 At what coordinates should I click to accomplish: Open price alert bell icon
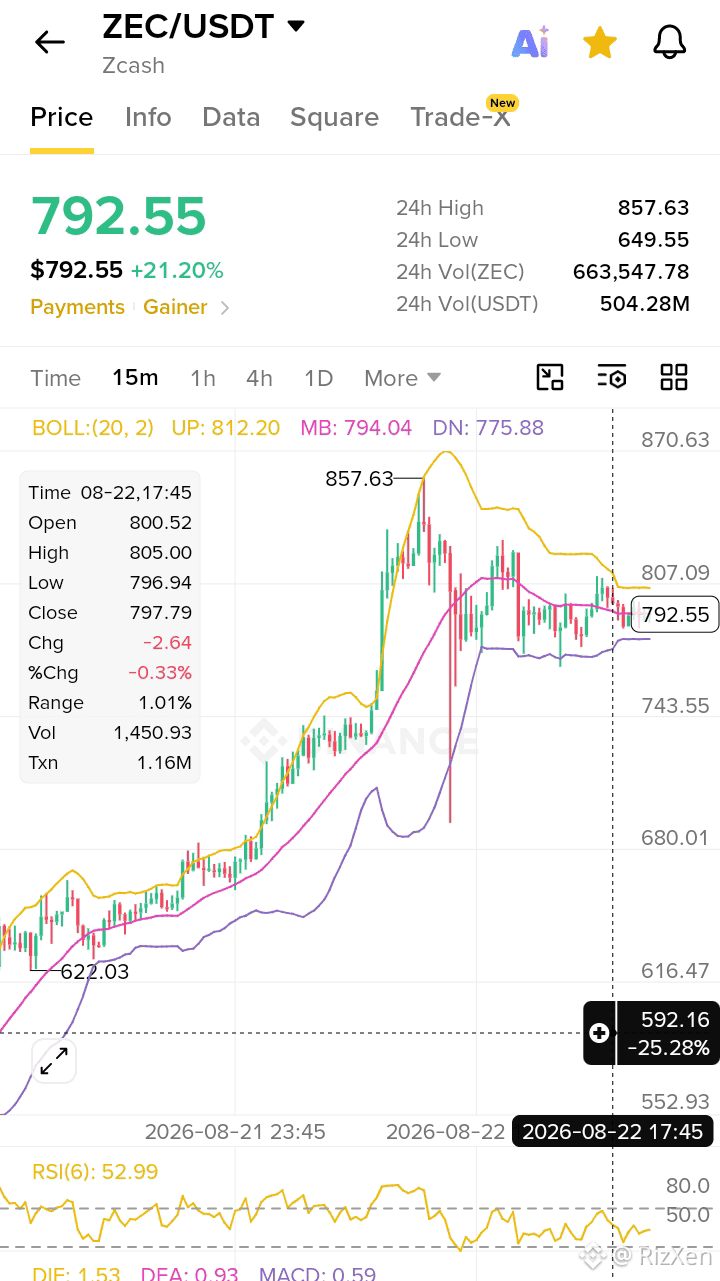pyautogui.click(x=669, y=42)
